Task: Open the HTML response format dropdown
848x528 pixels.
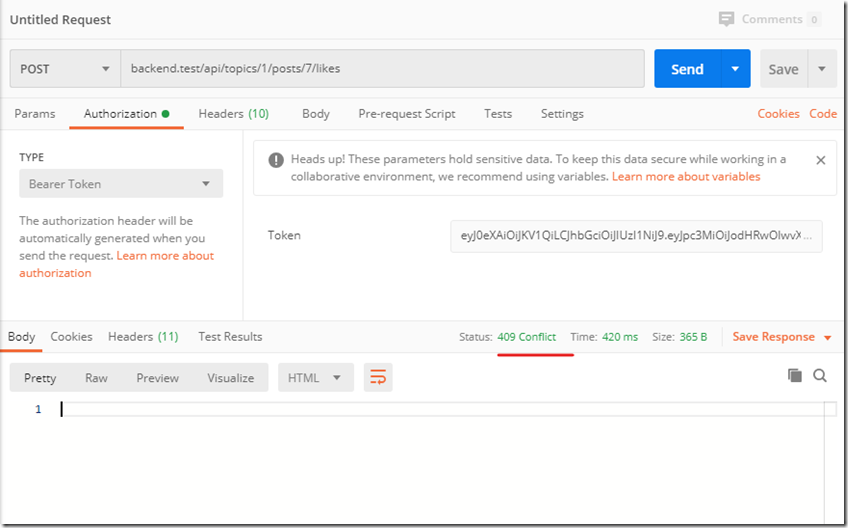Action: point(316,377)
